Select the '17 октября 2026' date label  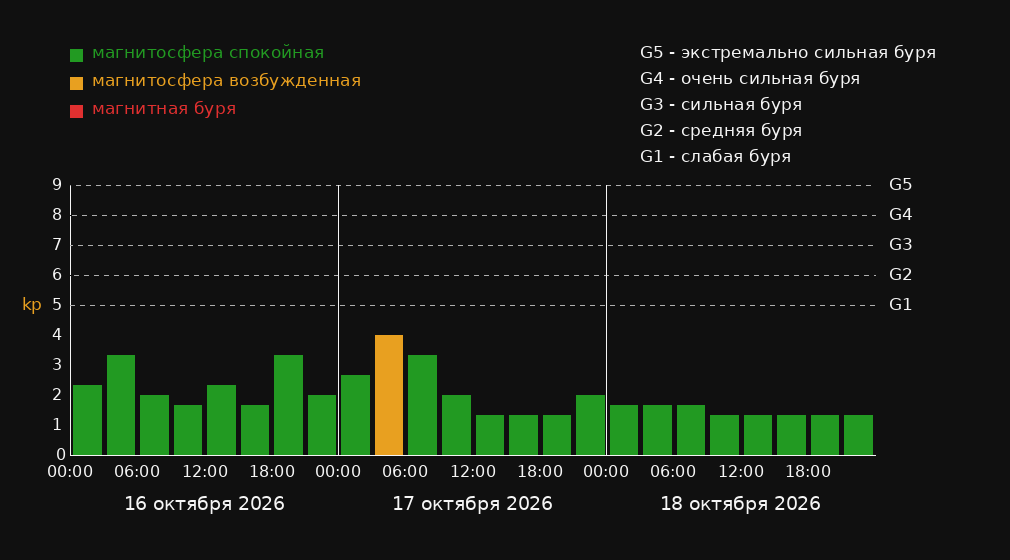click(x=472, y=504)
